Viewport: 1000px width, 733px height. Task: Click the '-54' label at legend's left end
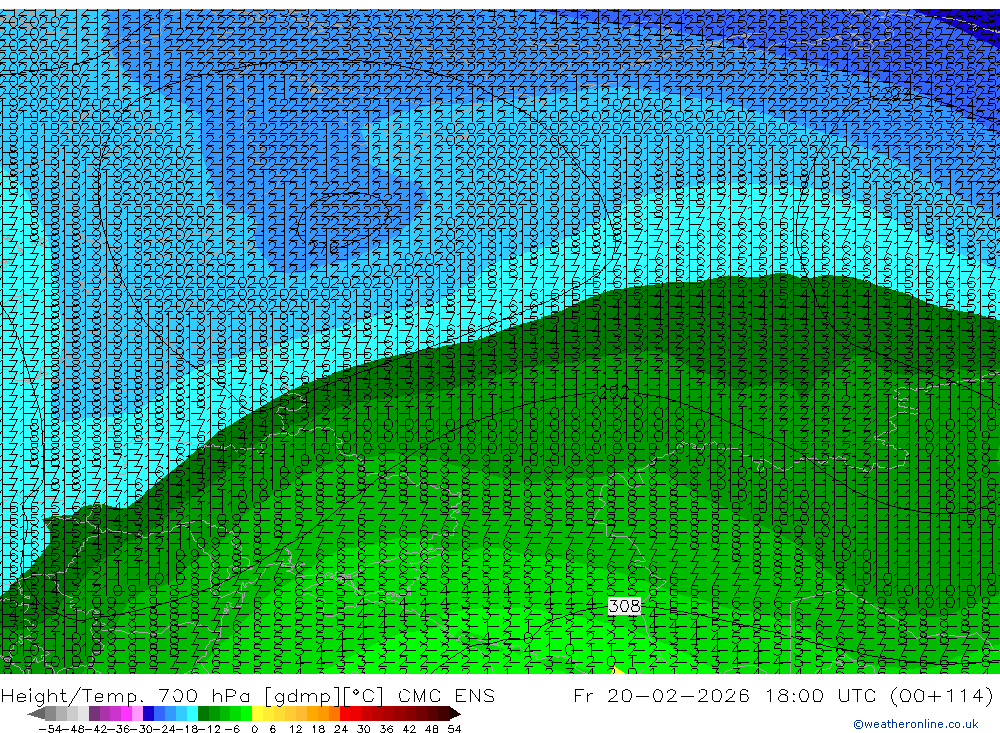[51, 729]
